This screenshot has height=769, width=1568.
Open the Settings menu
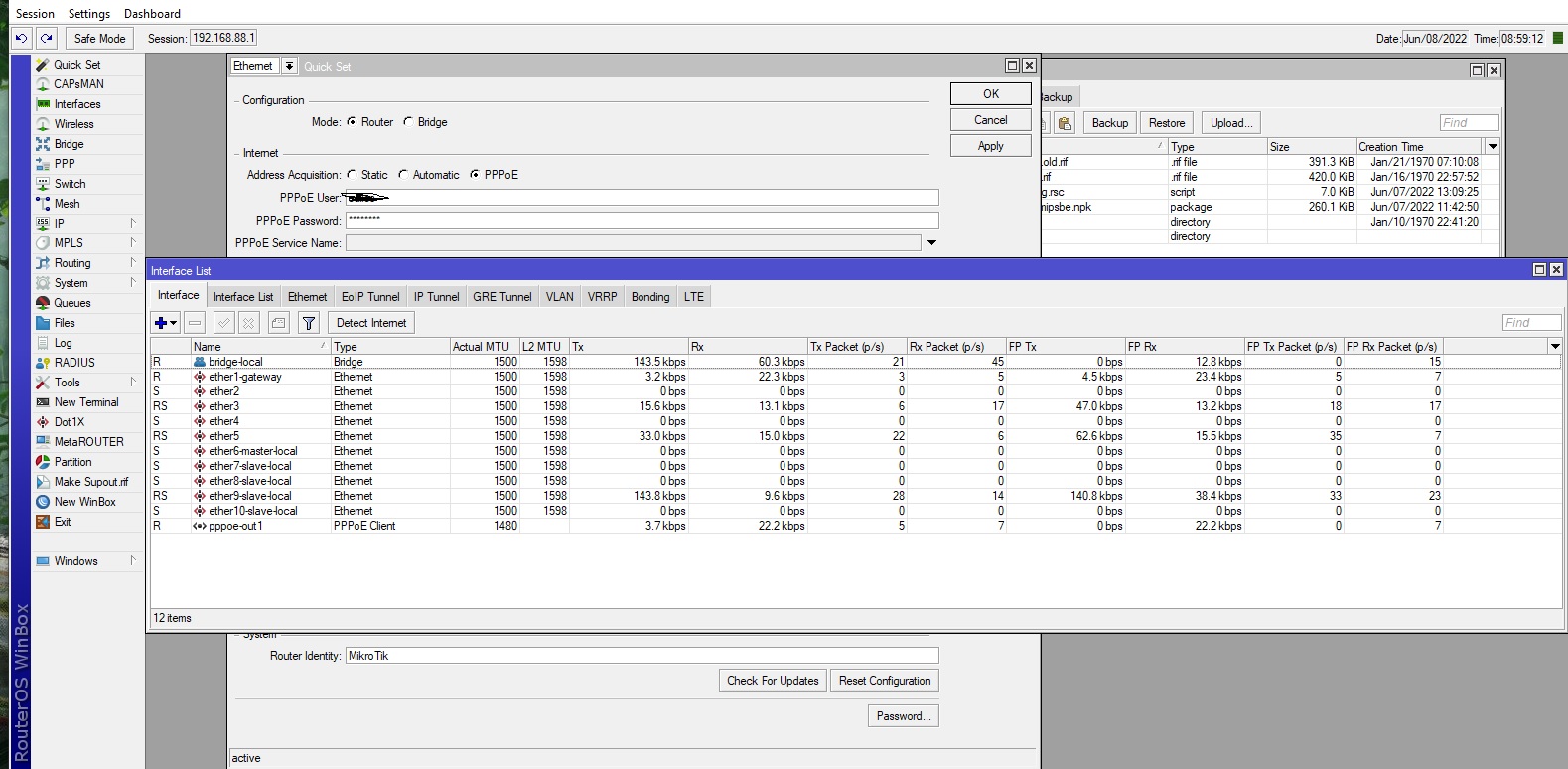click(88, 14)
